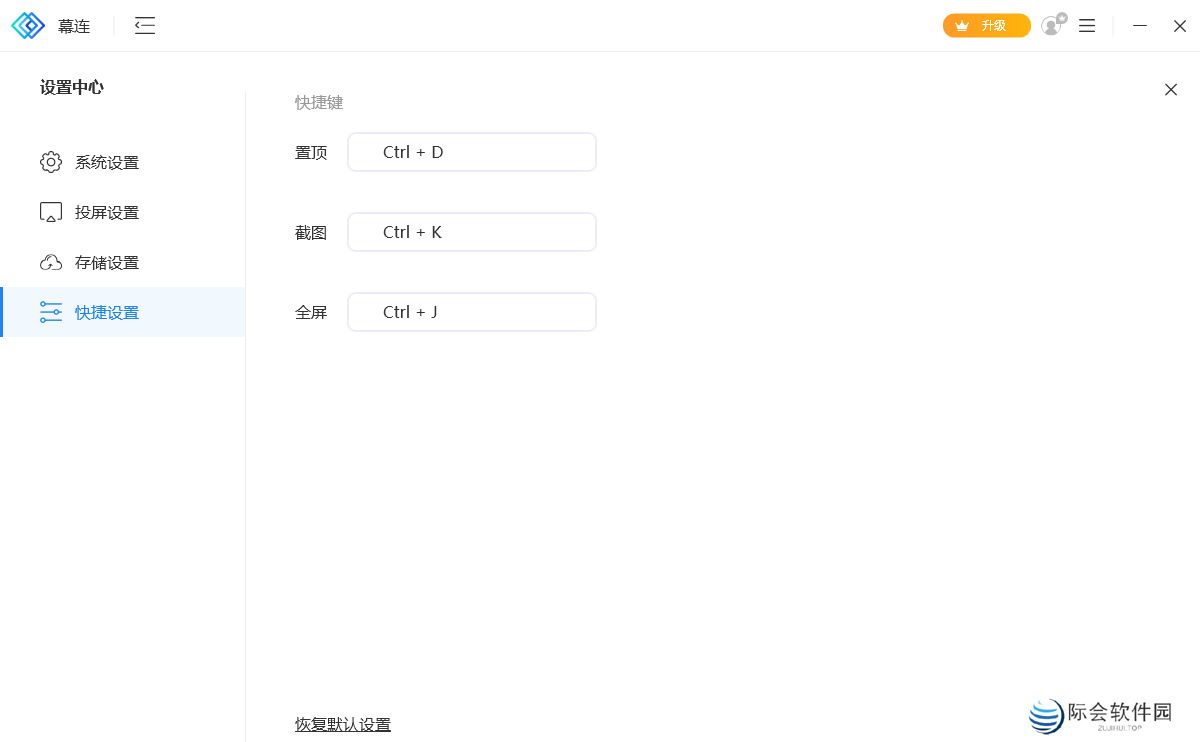Select the 截图 hotkey field Ctrl + K
1200x742 pixels.
(x=471, y=231)
